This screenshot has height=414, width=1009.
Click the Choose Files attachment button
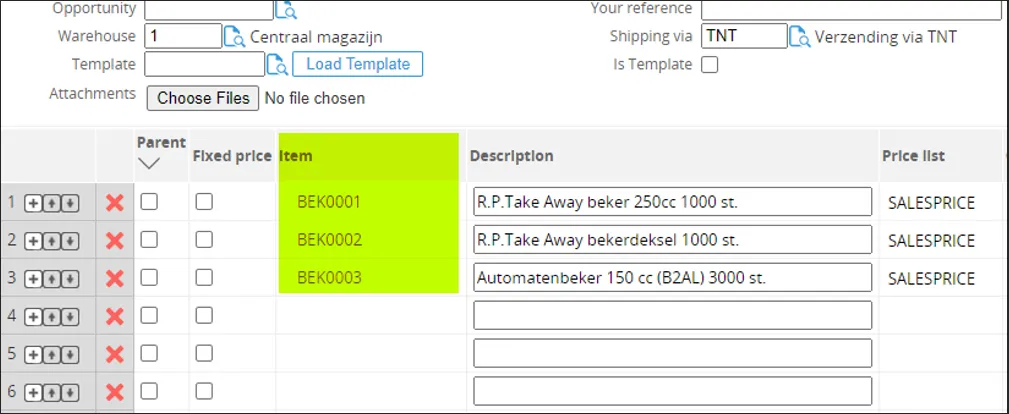203,98
